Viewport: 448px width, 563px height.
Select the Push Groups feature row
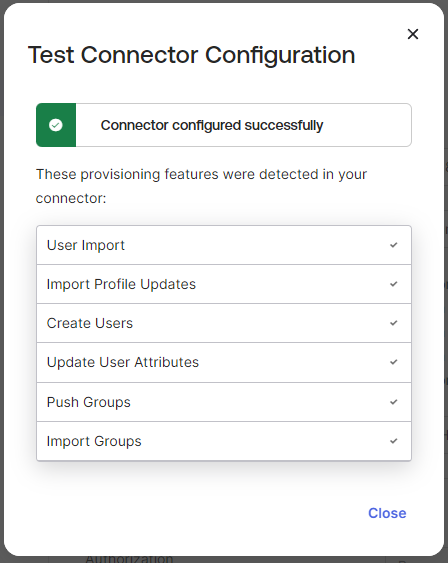point(224,402)
